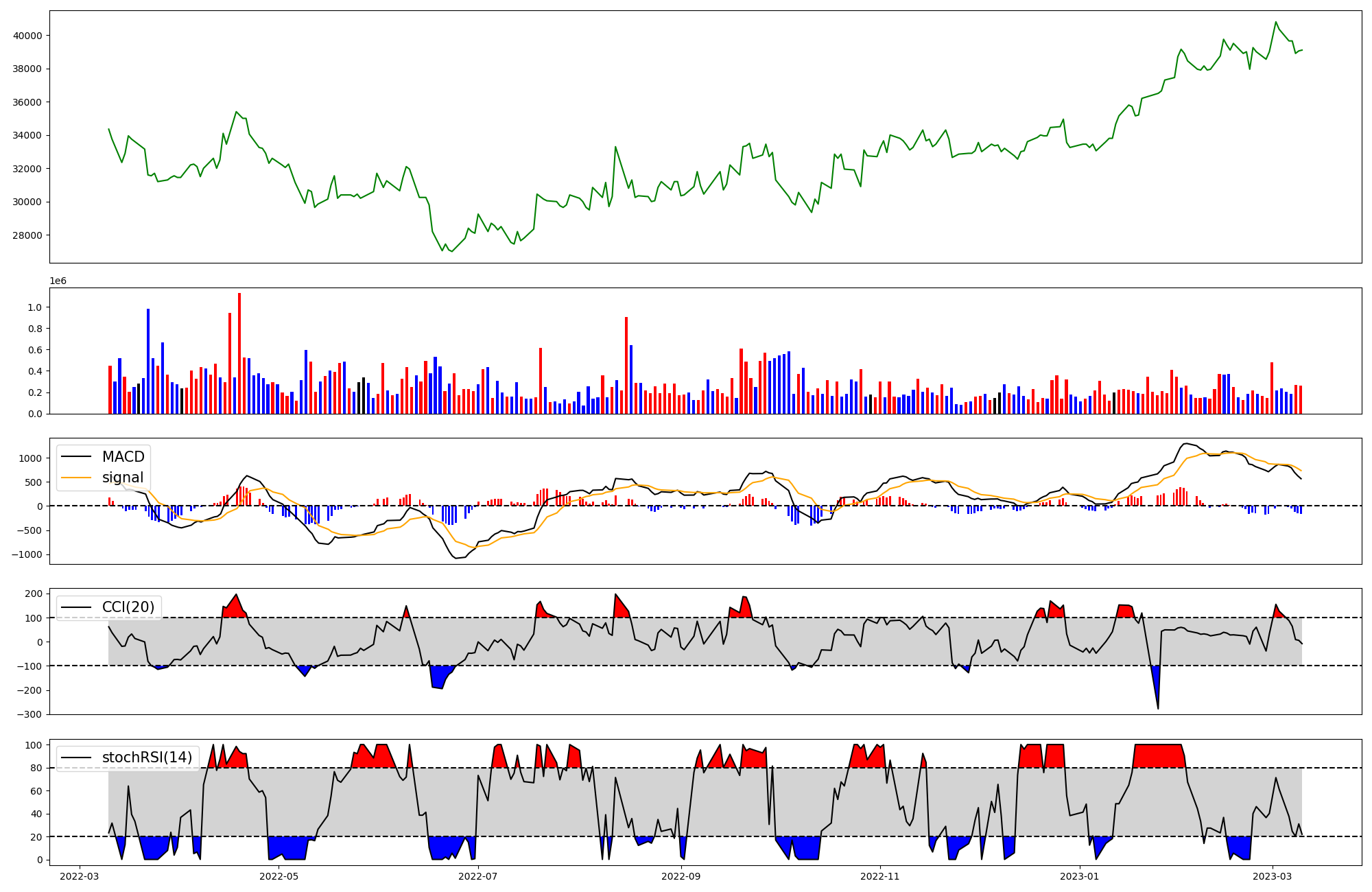This screenshot has width=1372, height=892.
Task: Click the stochRSI(14) legend label
Action: pyautogui.click(x=147, y=758)
